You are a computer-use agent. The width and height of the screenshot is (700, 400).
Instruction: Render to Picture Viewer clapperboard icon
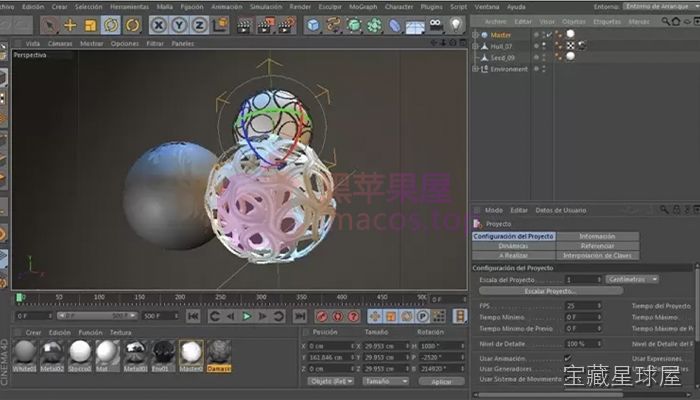point(266,26)
